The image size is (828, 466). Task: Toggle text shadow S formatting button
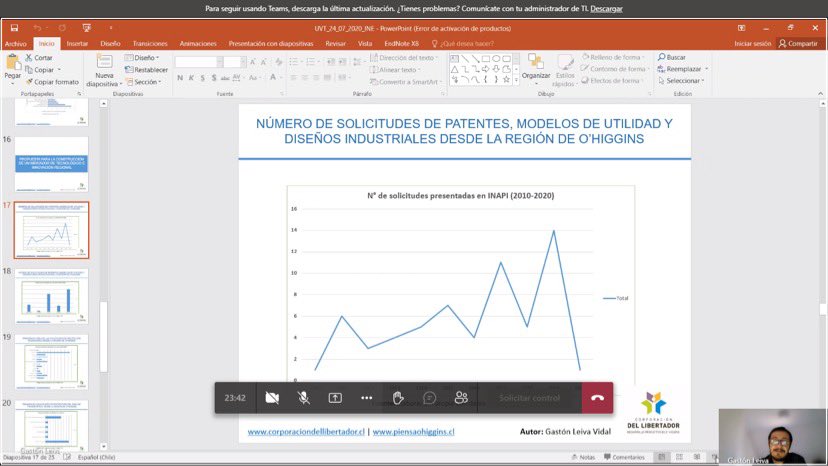pyautogui.click(x=213, y=78)
